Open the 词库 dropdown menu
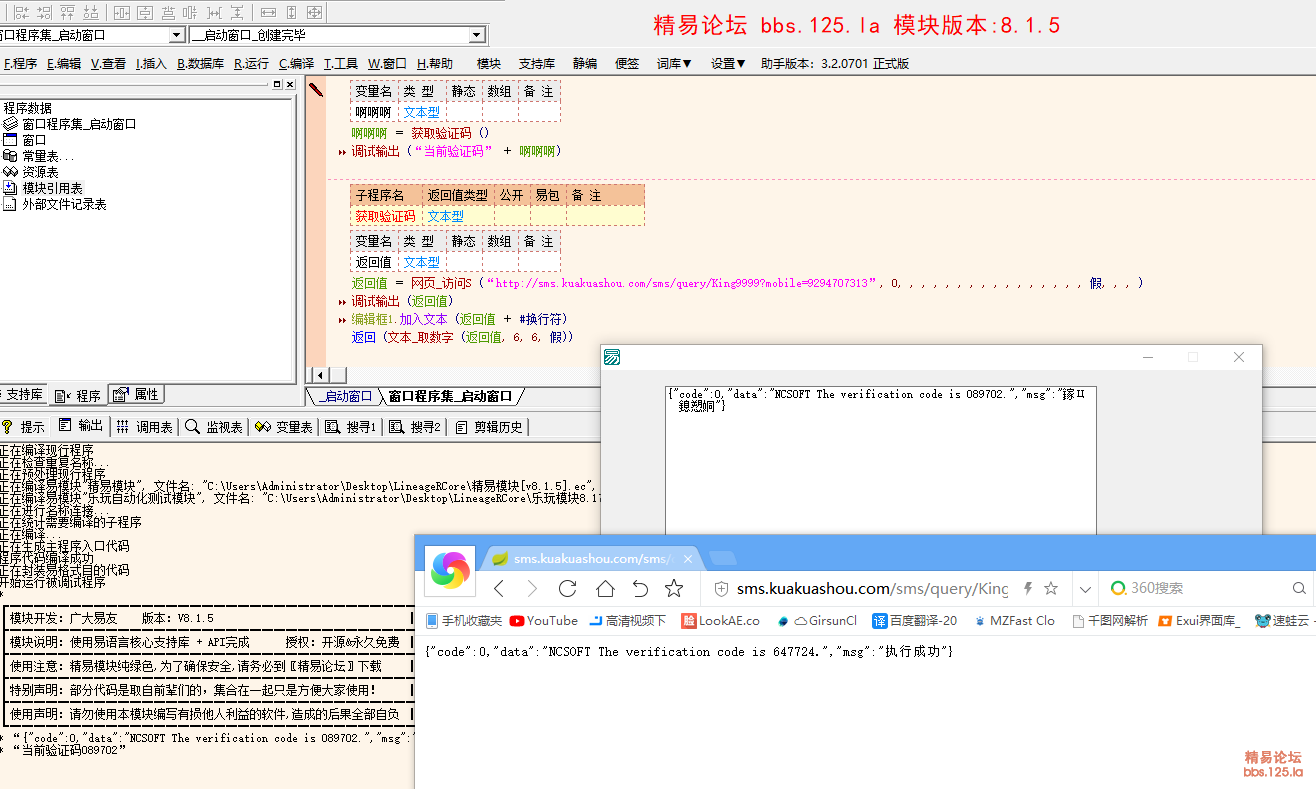Screen dimensions: 1316x789 [x=674, y=63]
